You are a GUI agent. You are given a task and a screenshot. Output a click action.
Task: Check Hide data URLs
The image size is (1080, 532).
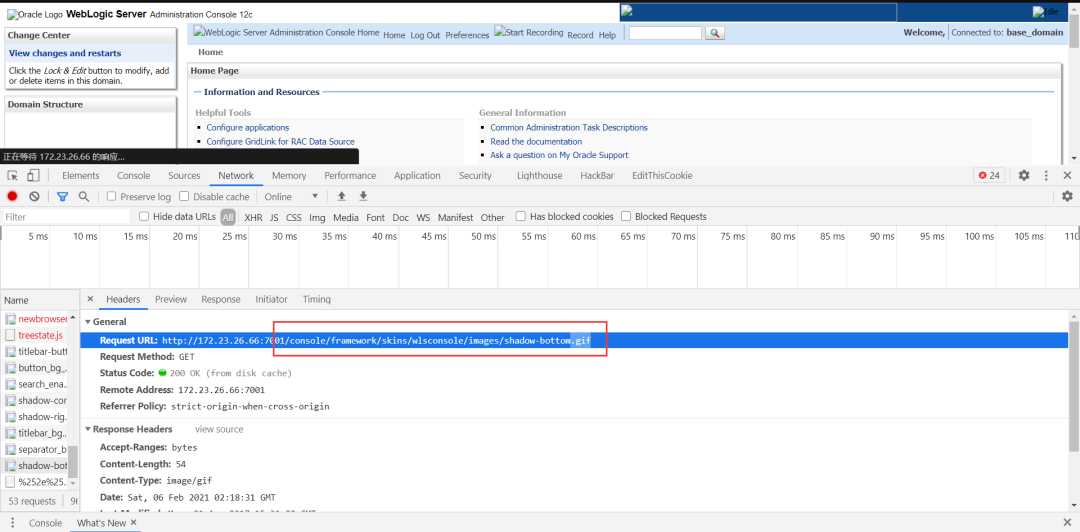coord(144,216)
